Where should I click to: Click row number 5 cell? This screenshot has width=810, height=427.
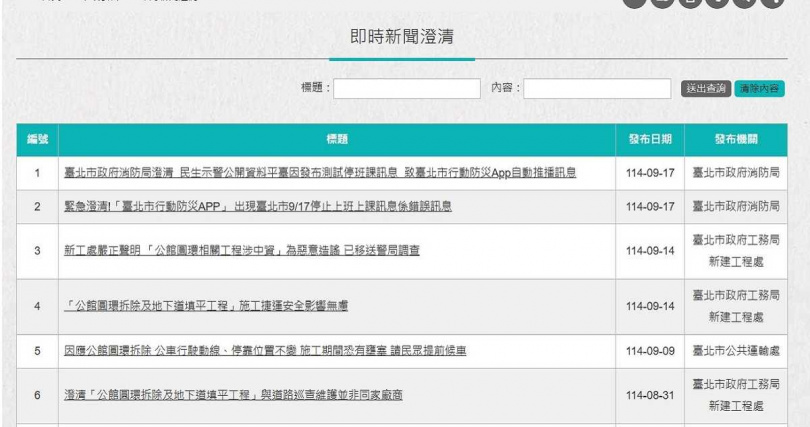37,351
